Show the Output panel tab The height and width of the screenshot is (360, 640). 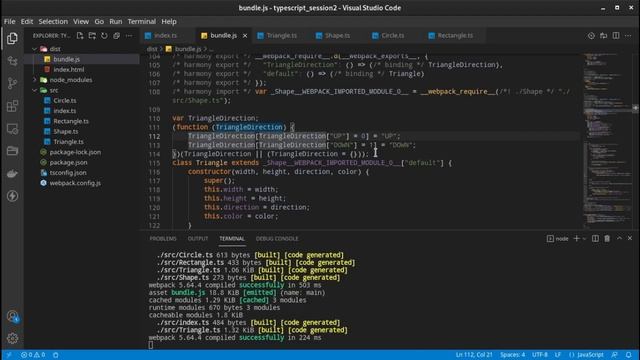[198, 239]
